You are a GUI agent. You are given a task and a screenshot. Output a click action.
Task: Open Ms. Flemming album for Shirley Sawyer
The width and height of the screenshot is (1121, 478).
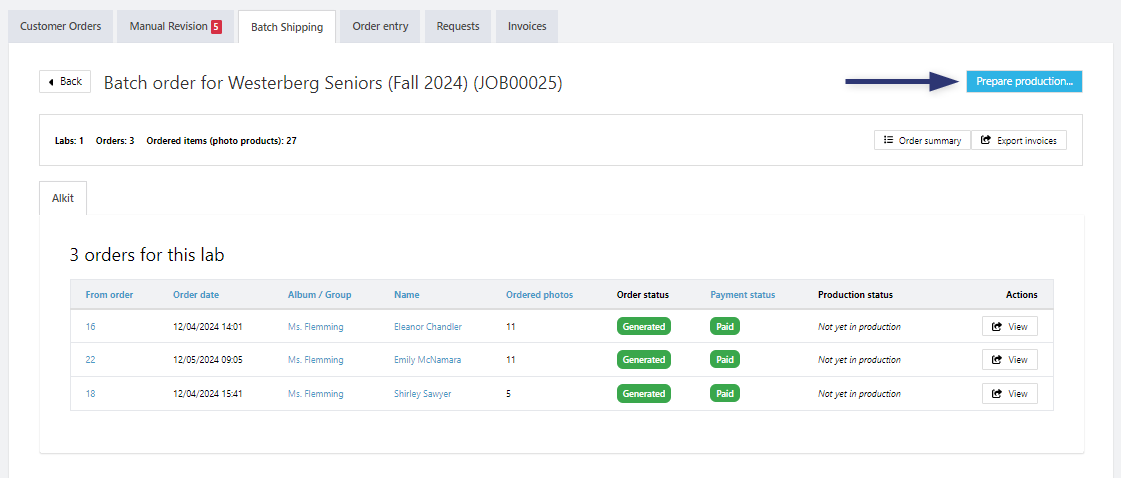(315, 394)
